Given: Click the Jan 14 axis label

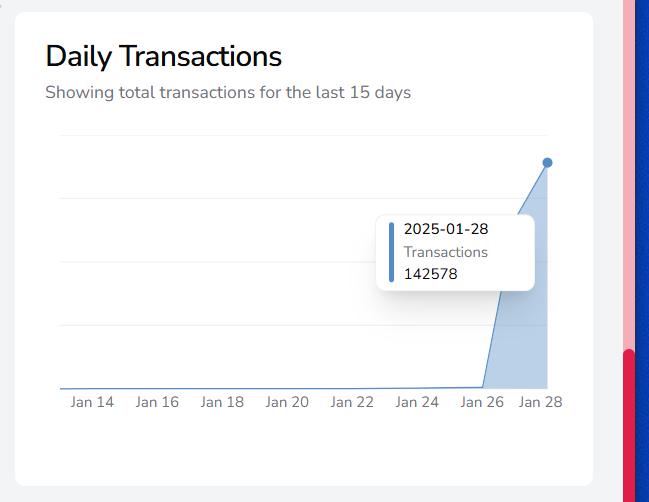Looking at the screenshot, I should coord(92,402).
